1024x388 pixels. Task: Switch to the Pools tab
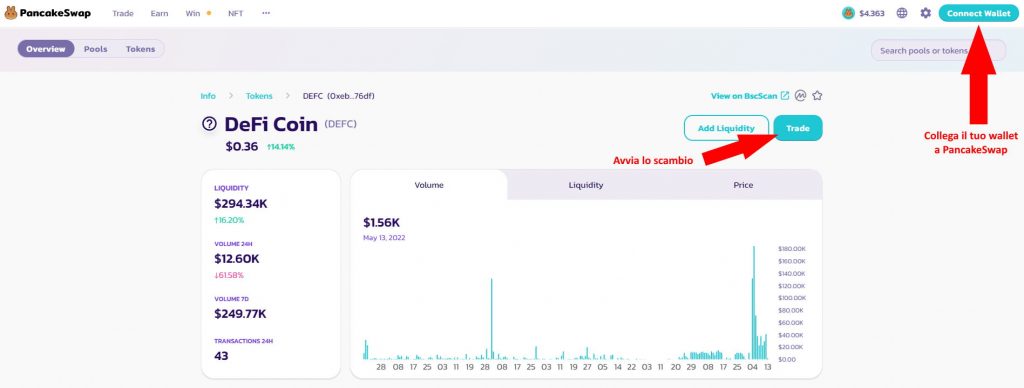pos(95,49)
